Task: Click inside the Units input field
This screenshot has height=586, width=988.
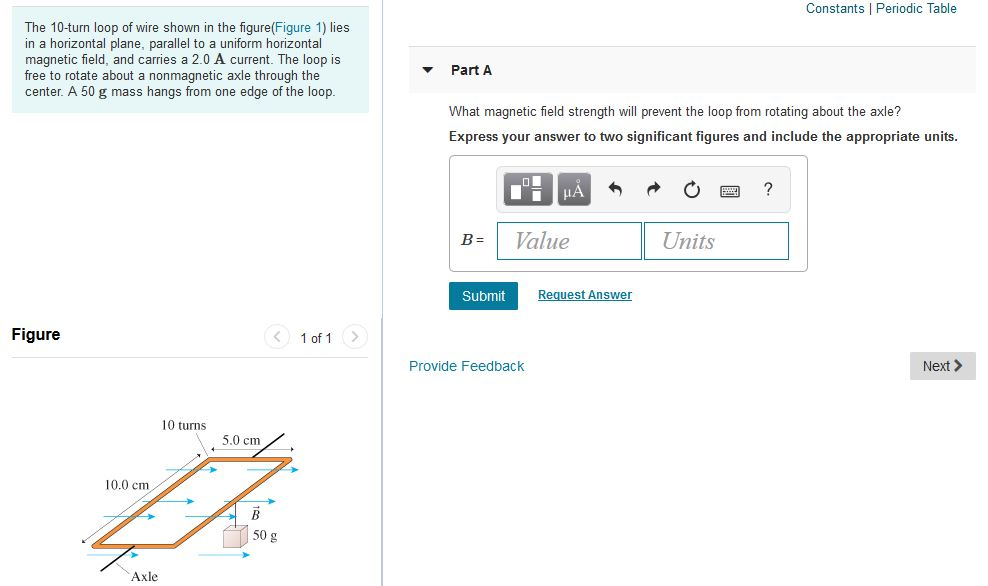Action: [716, 240]
